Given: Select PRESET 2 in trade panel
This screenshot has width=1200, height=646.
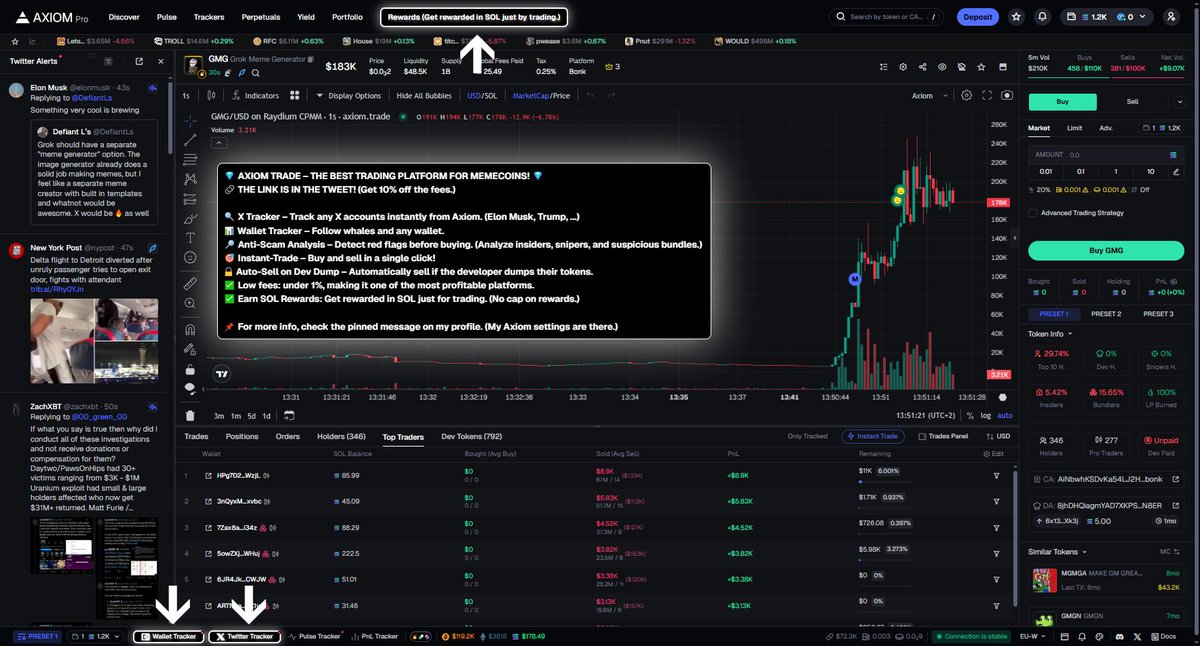Looking at the screenshot, I should tap(1106, 314).
